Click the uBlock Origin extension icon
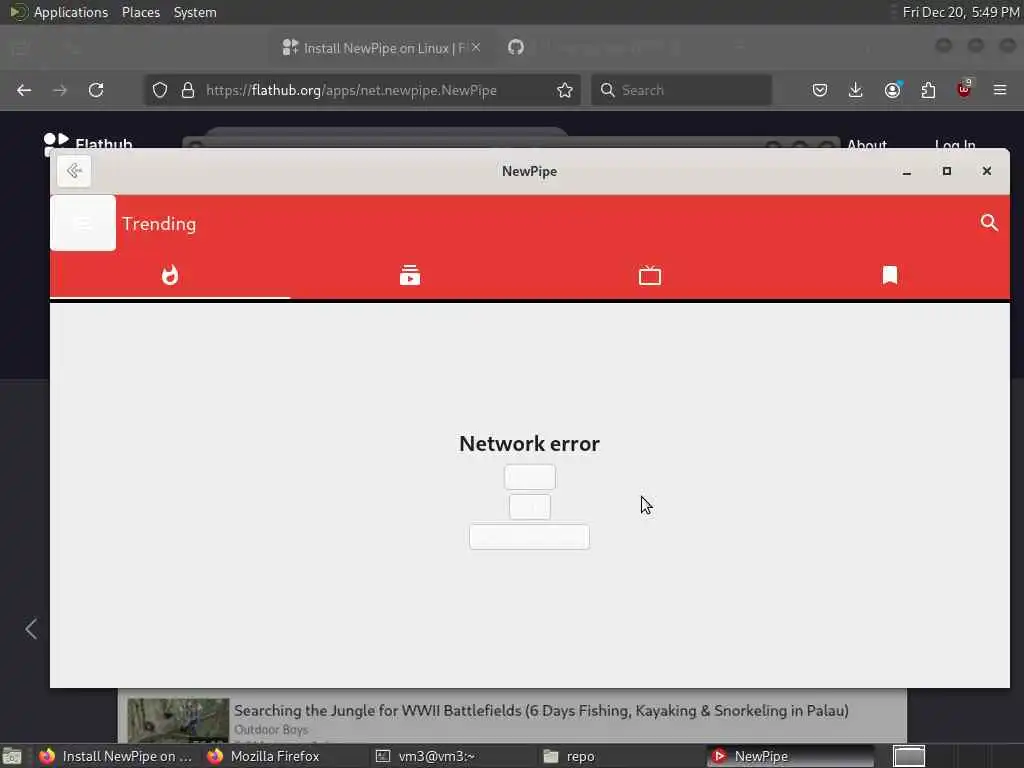Image resolution: width=1024 pixels, height=768 pixels. (964, 89)
